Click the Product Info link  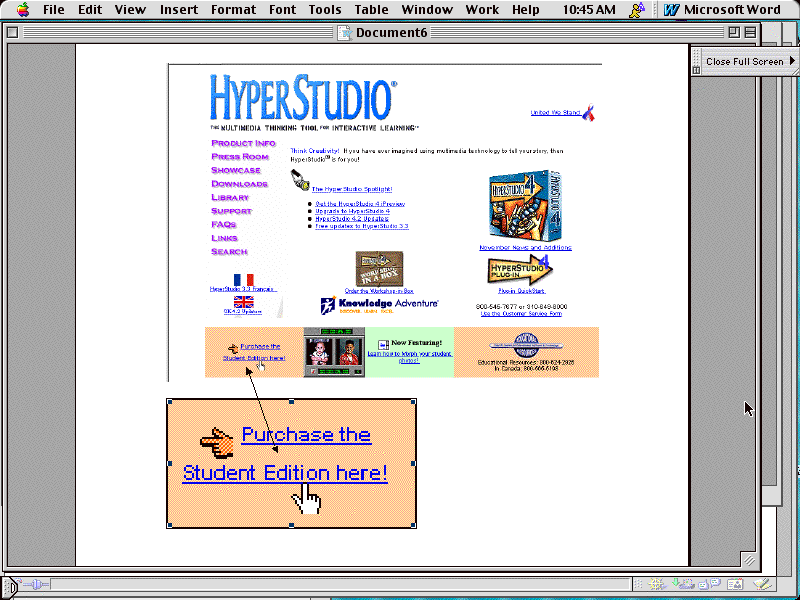tap(243, 143)
